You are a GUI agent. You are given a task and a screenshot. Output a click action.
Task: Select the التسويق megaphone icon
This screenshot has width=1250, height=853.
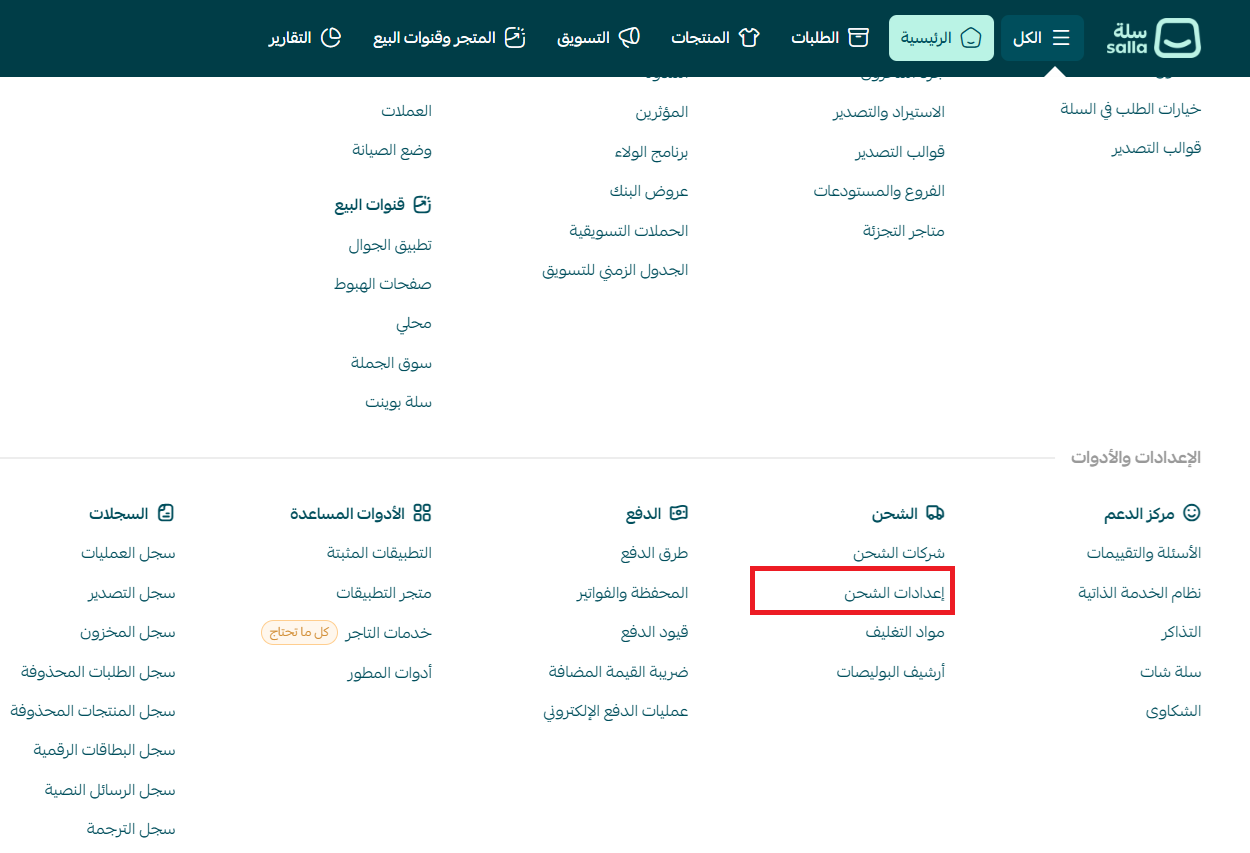[630, 37]
